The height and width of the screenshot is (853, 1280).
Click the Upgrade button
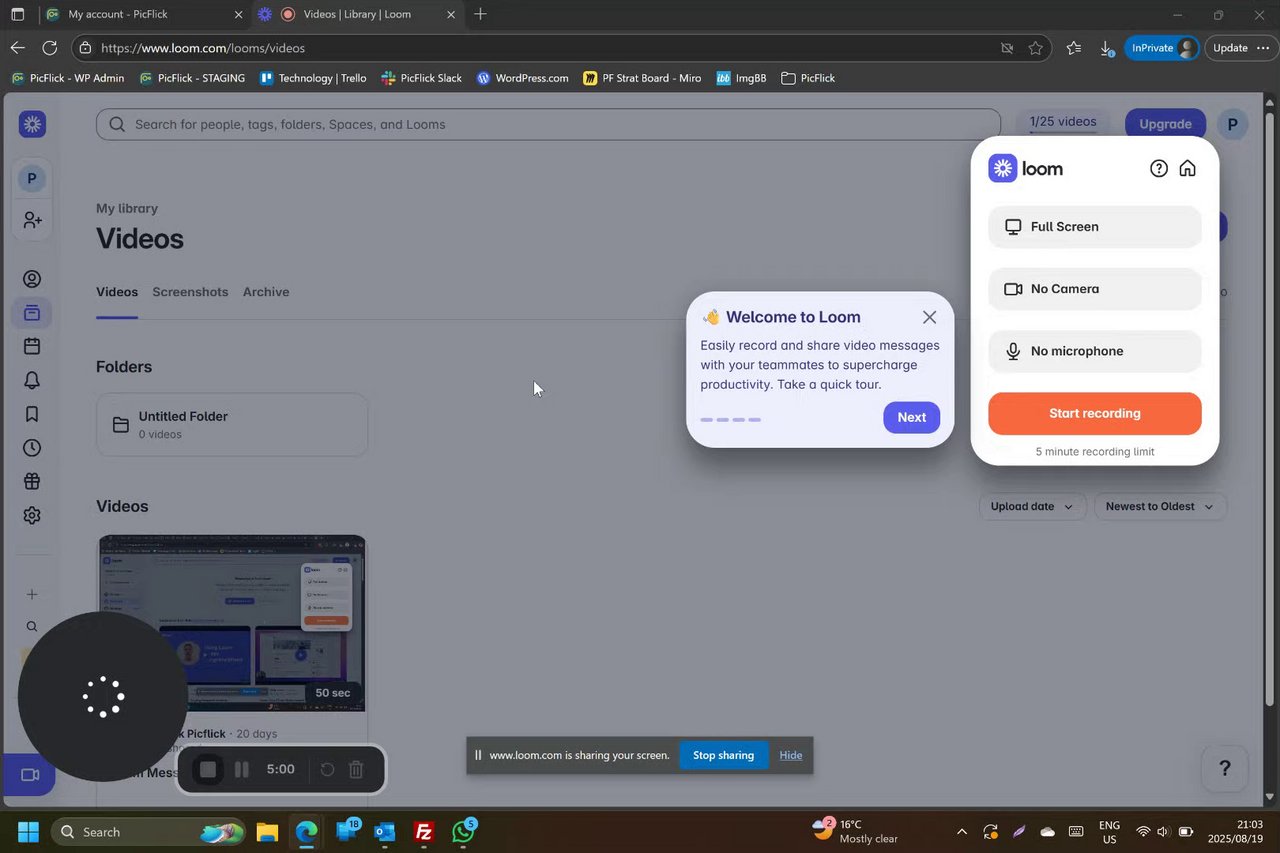point(1165,124)
